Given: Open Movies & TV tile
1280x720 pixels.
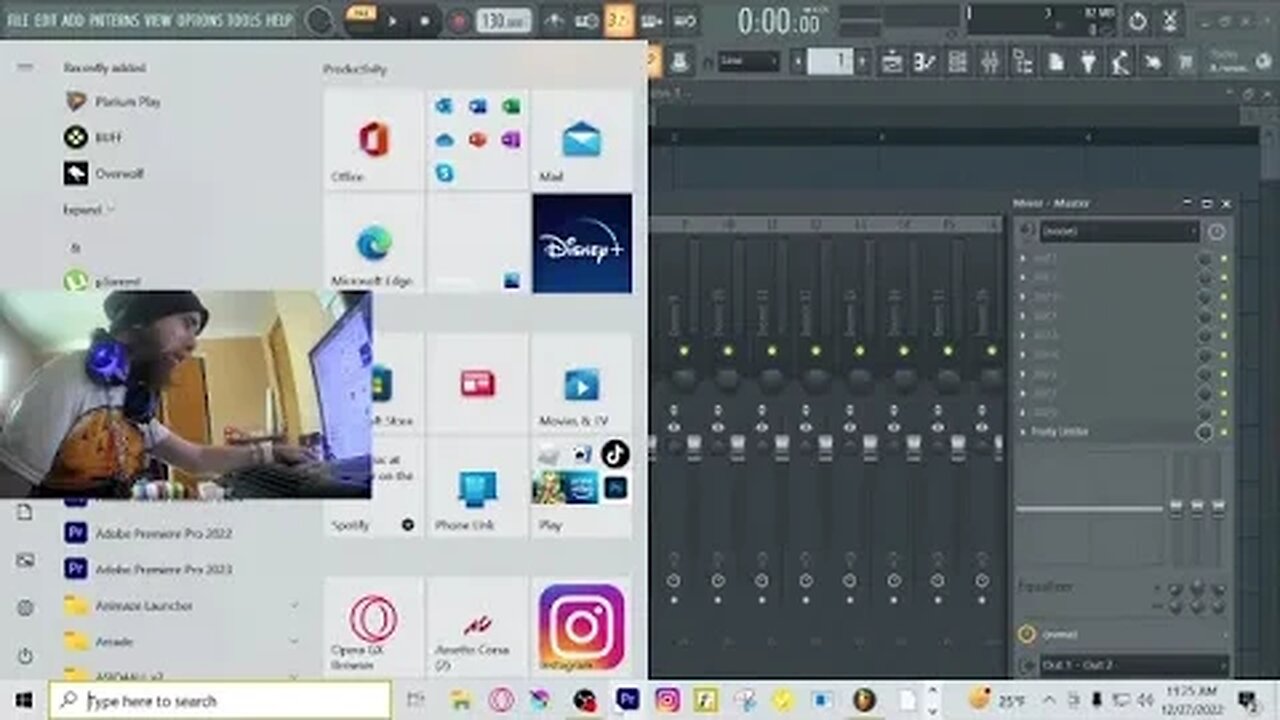Looking at the screenshot, I should (x=581, y=383).
